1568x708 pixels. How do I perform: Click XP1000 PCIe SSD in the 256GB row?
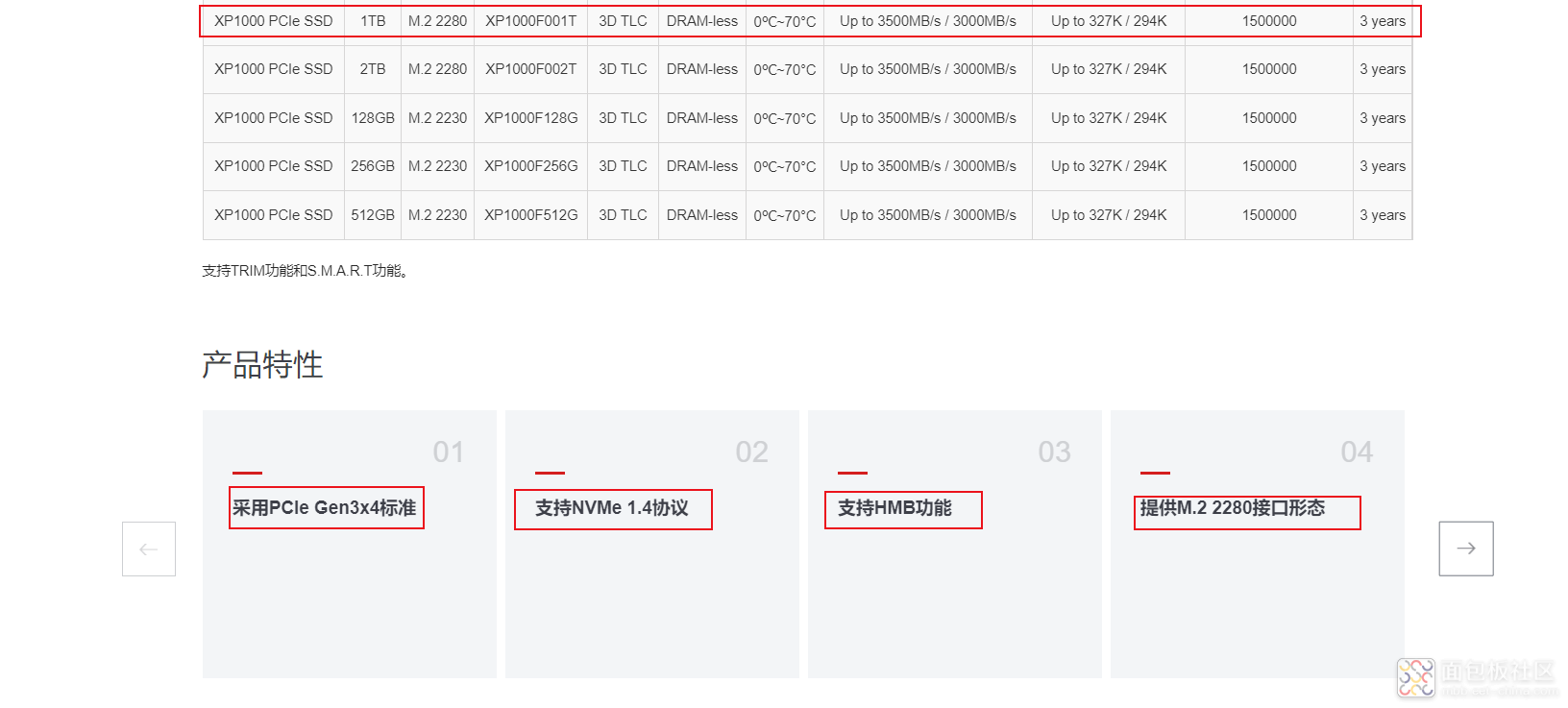tap(274, 166)
